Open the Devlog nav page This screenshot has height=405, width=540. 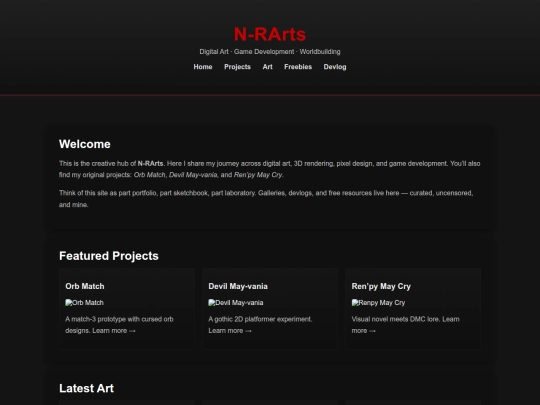tap(335, 67)
